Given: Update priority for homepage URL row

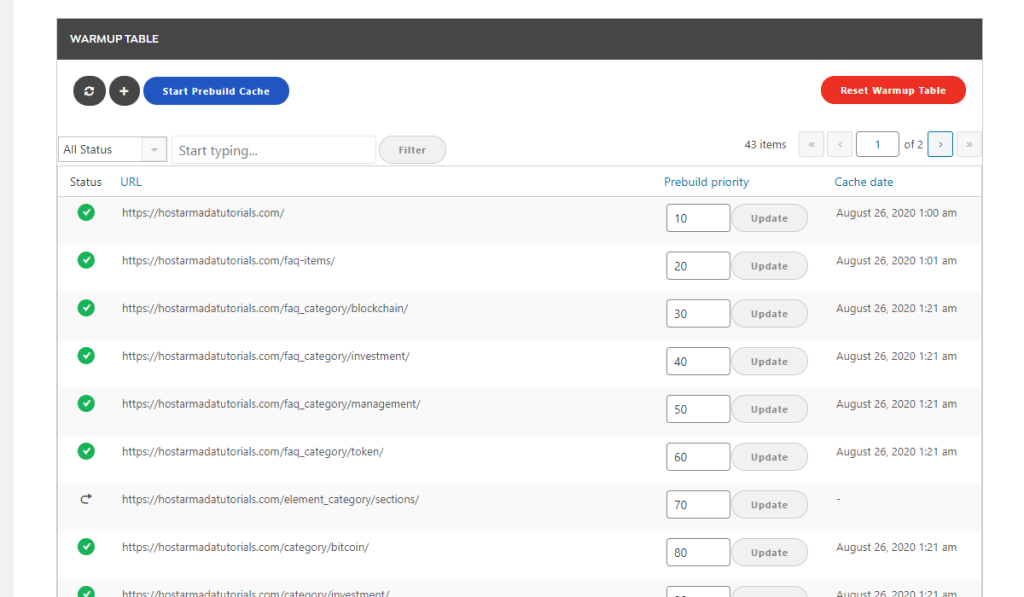Looking at the screenshot, I should click(x=769, y=218).
